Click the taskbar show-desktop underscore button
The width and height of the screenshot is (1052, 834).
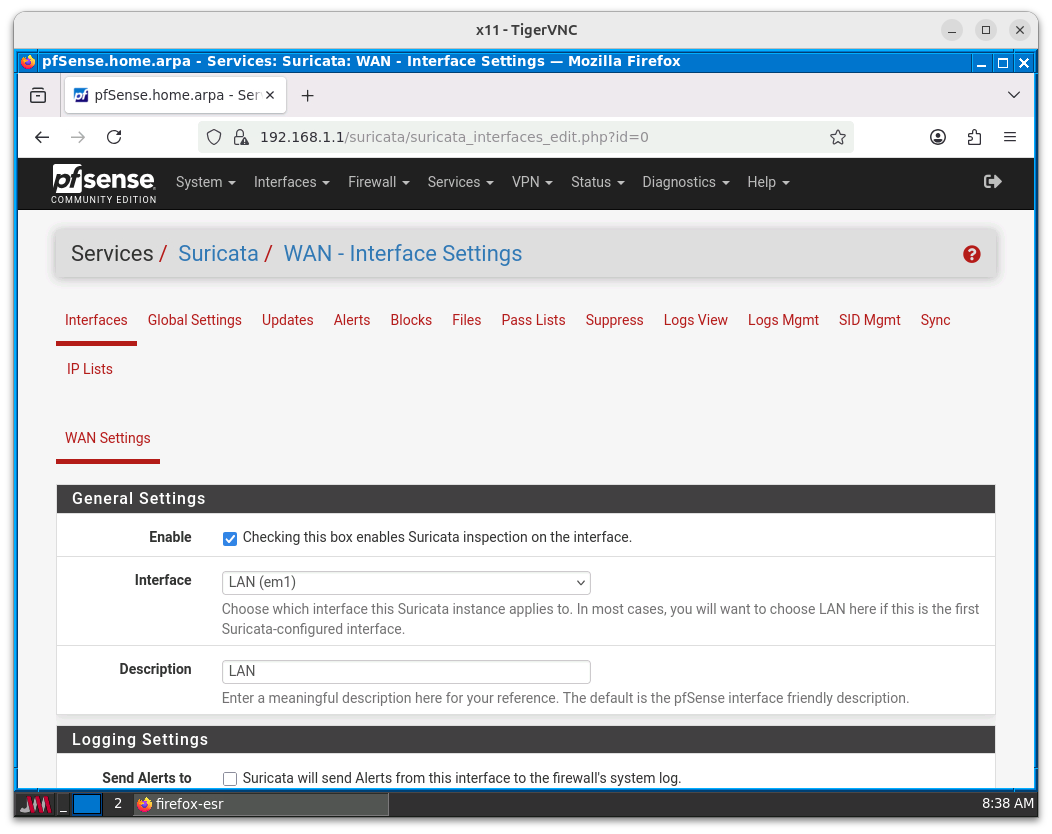63,804
